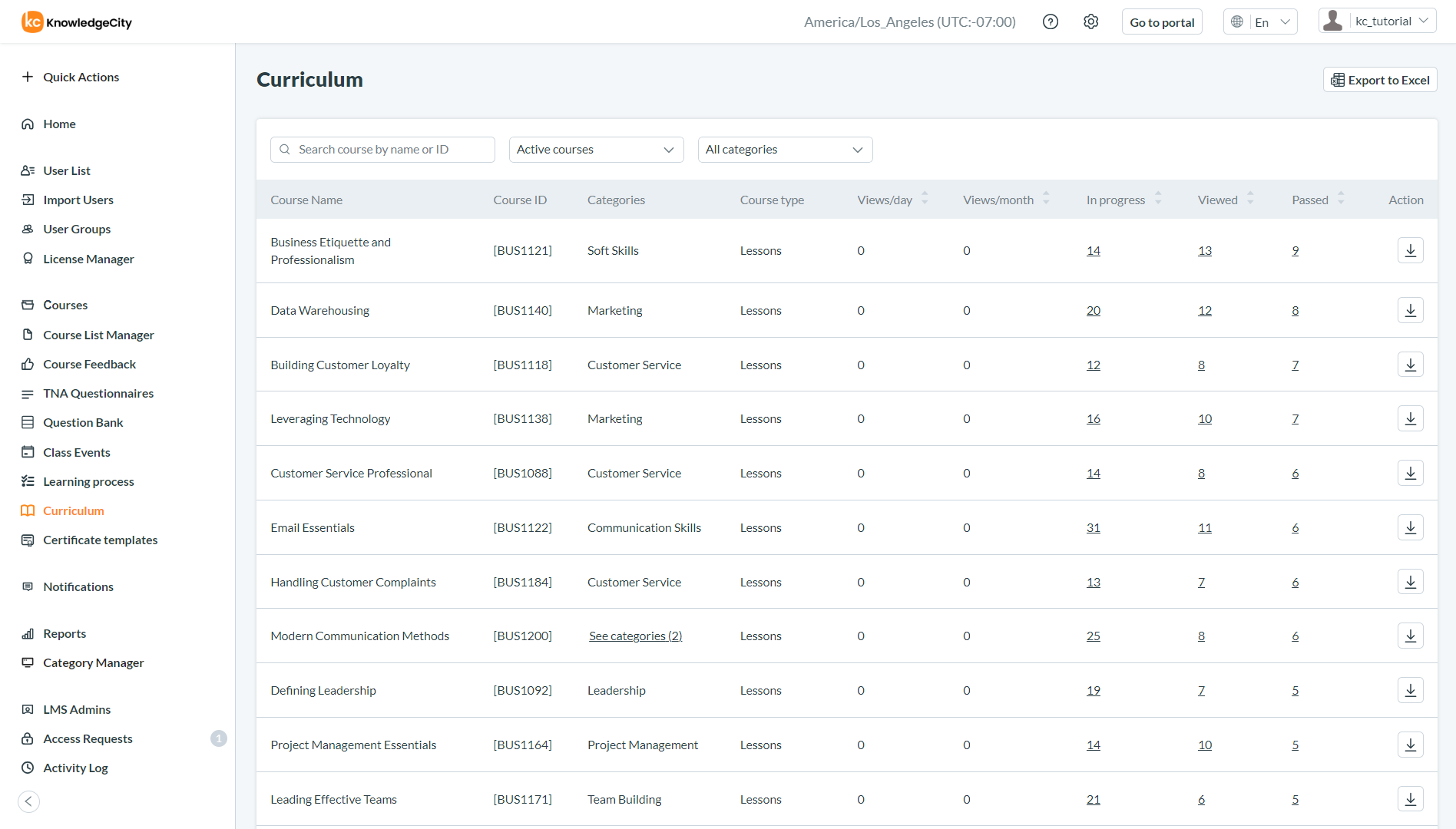Go to Course List Manager in sidebar
This screenshot has width=1456, height=829.
click(98, 335)
